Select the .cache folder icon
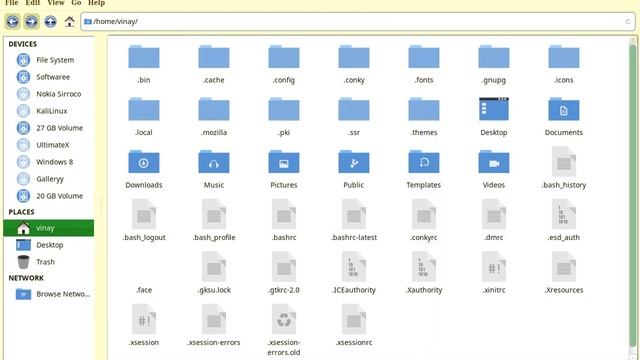The height and width of the screenshot is (360, 640). (x=214, y=57)
